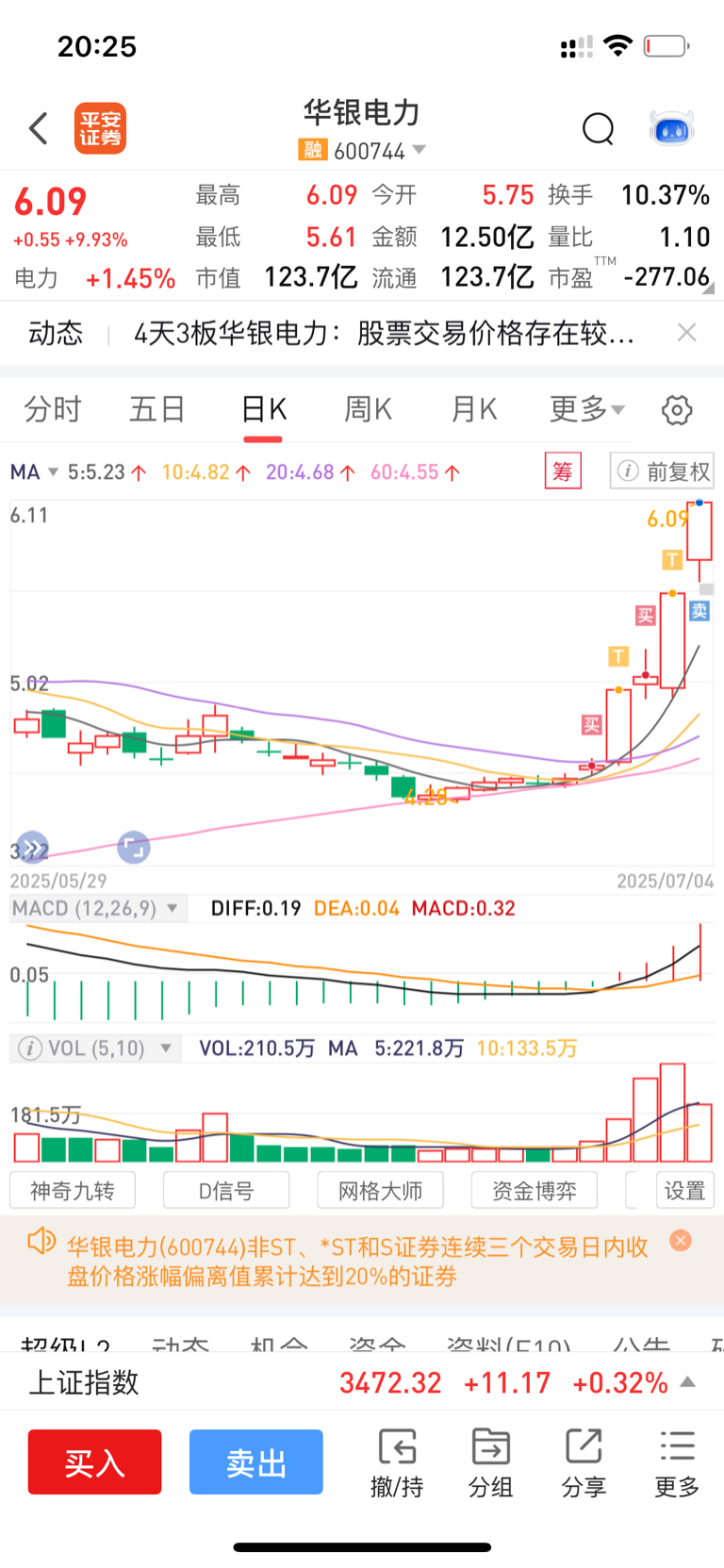The height and width of the screenshot is (1568, 724).
Task: Tap the blue 卖 sell marker
Action: point(699,610)
